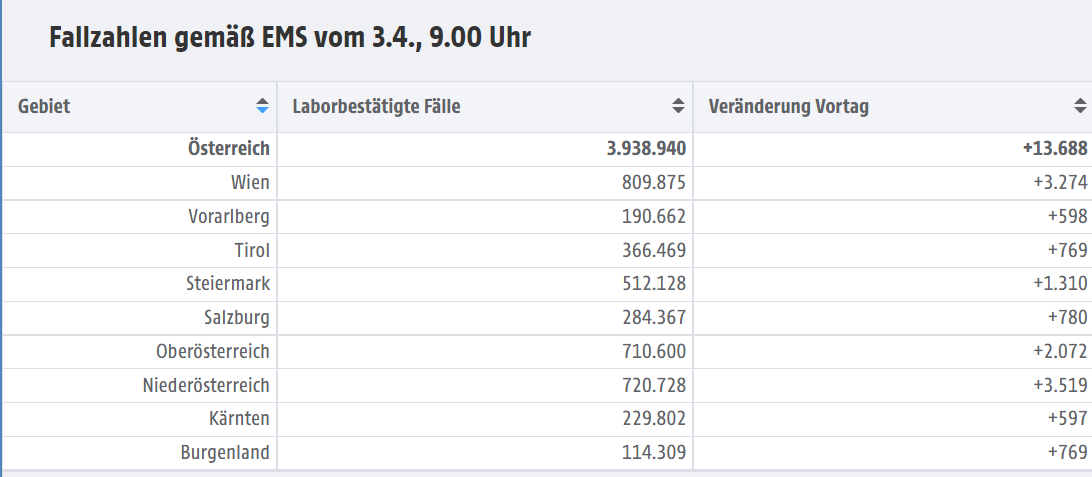Sort by Laborbestätigte Fälle arrow icon
The width and height of the screenshot is (1092, 477).
[678, 107]
